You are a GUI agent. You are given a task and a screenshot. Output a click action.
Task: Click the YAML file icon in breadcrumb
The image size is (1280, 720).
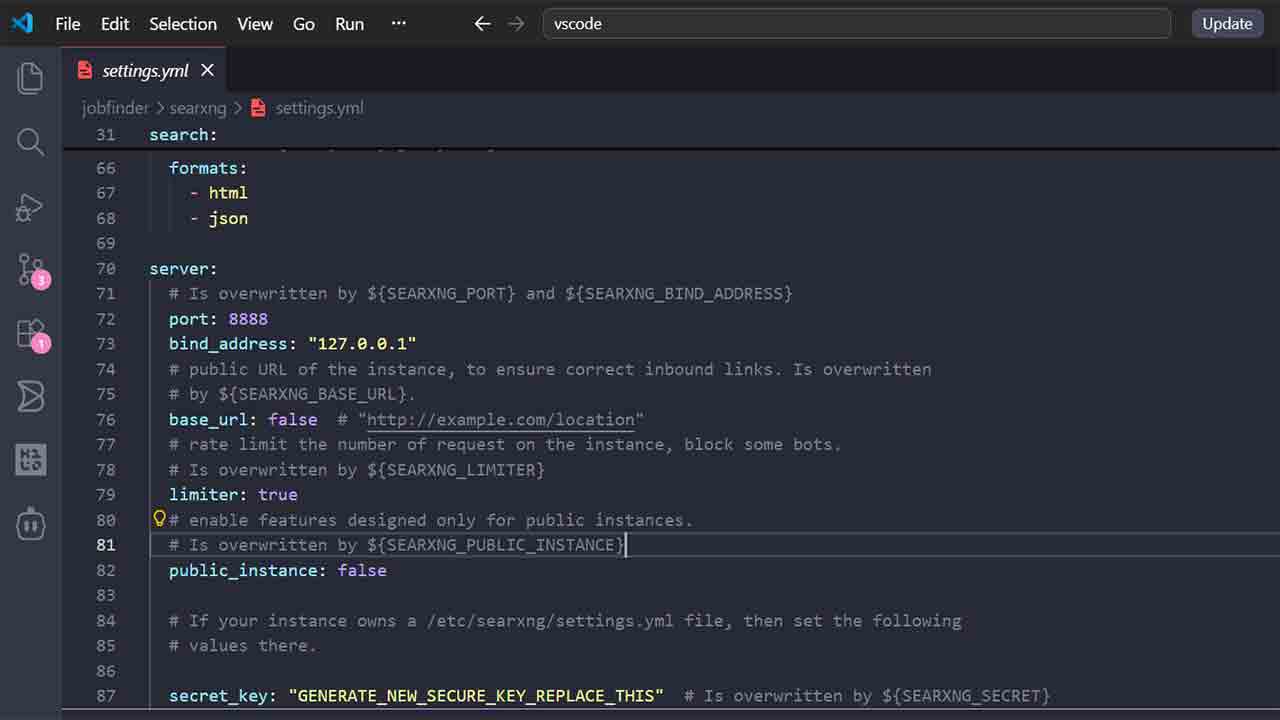(258, 108)
